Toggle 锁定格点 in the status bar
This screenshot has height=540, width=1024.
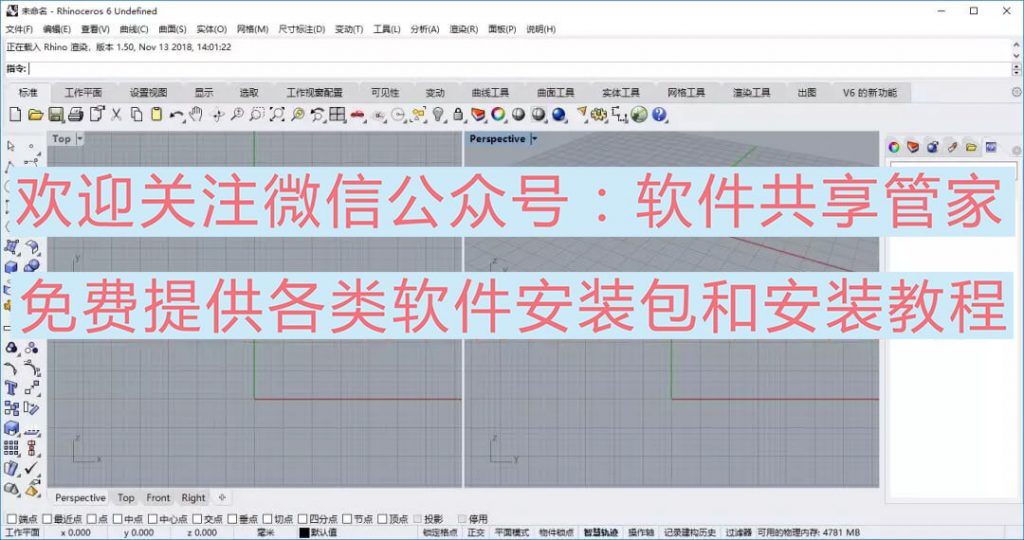coord(440,533)
